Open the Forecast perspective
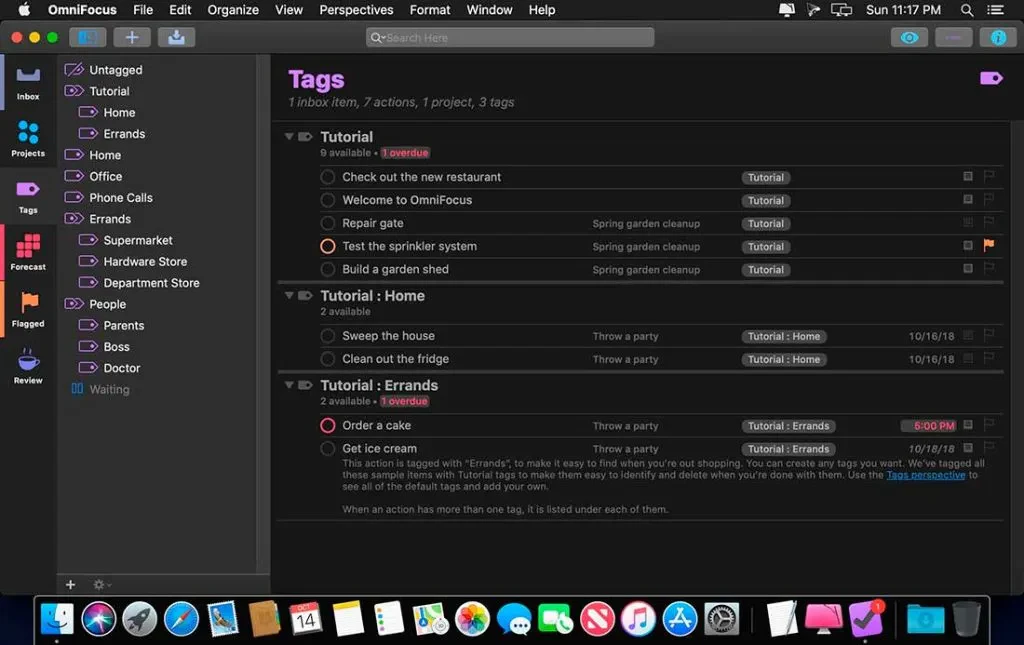The image size is (1024, 645). coord(28,252)
